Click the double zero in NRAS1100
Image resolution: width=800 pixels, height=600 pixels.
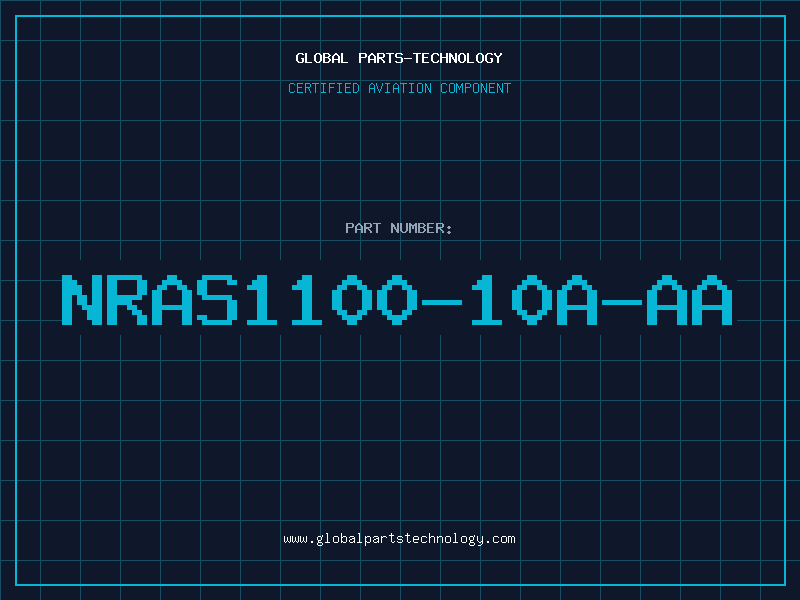(x=374, y=299)
